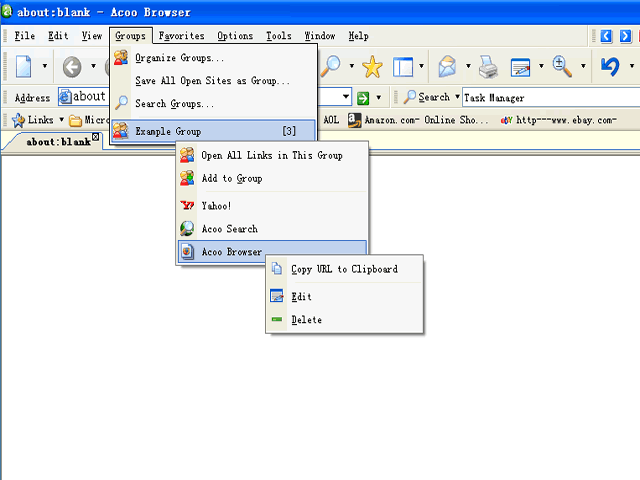Close the about:blank tab

[96, 137]
